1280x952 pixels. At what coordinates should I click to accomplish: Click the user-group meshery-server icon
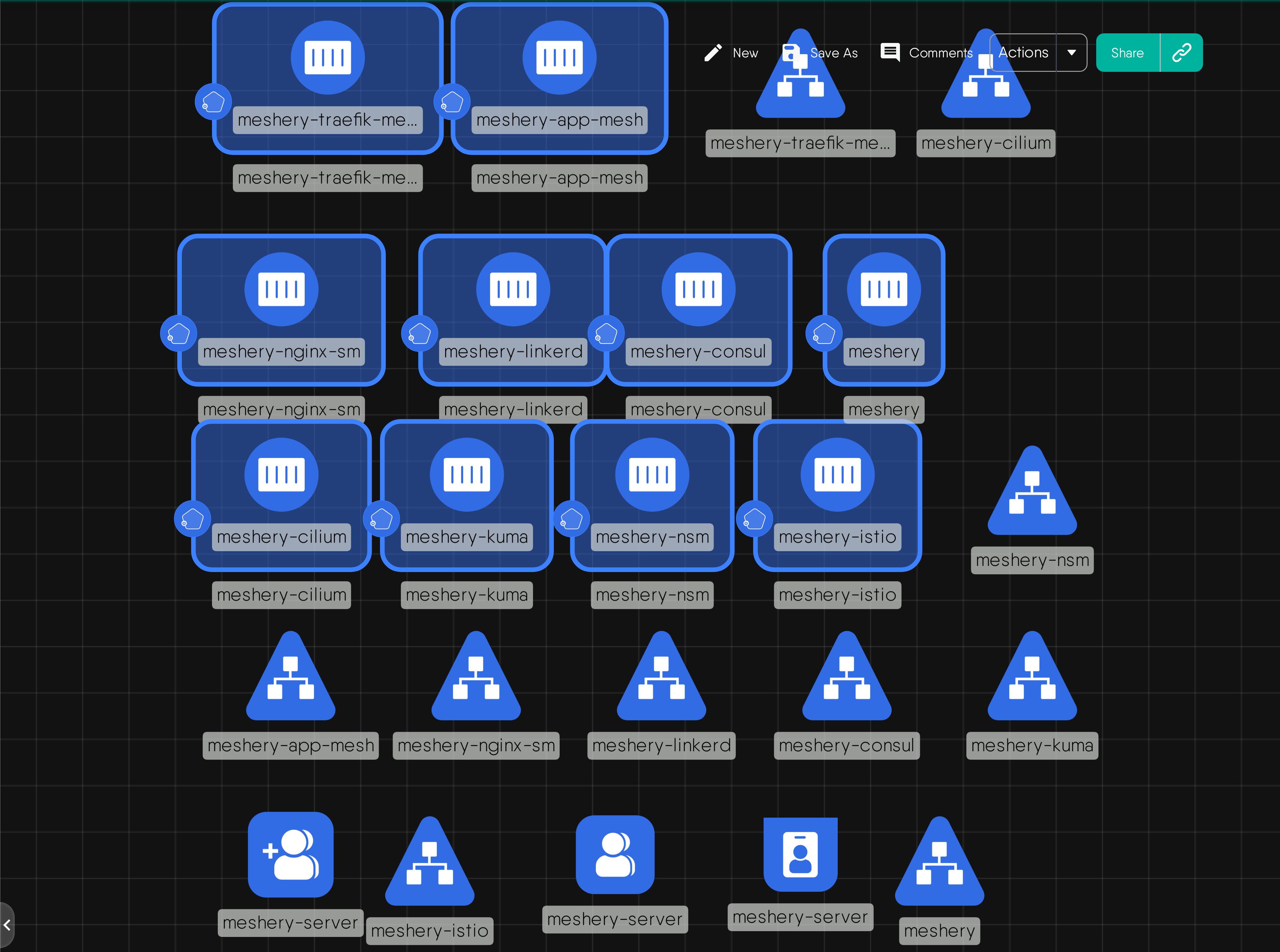[615, 854]
